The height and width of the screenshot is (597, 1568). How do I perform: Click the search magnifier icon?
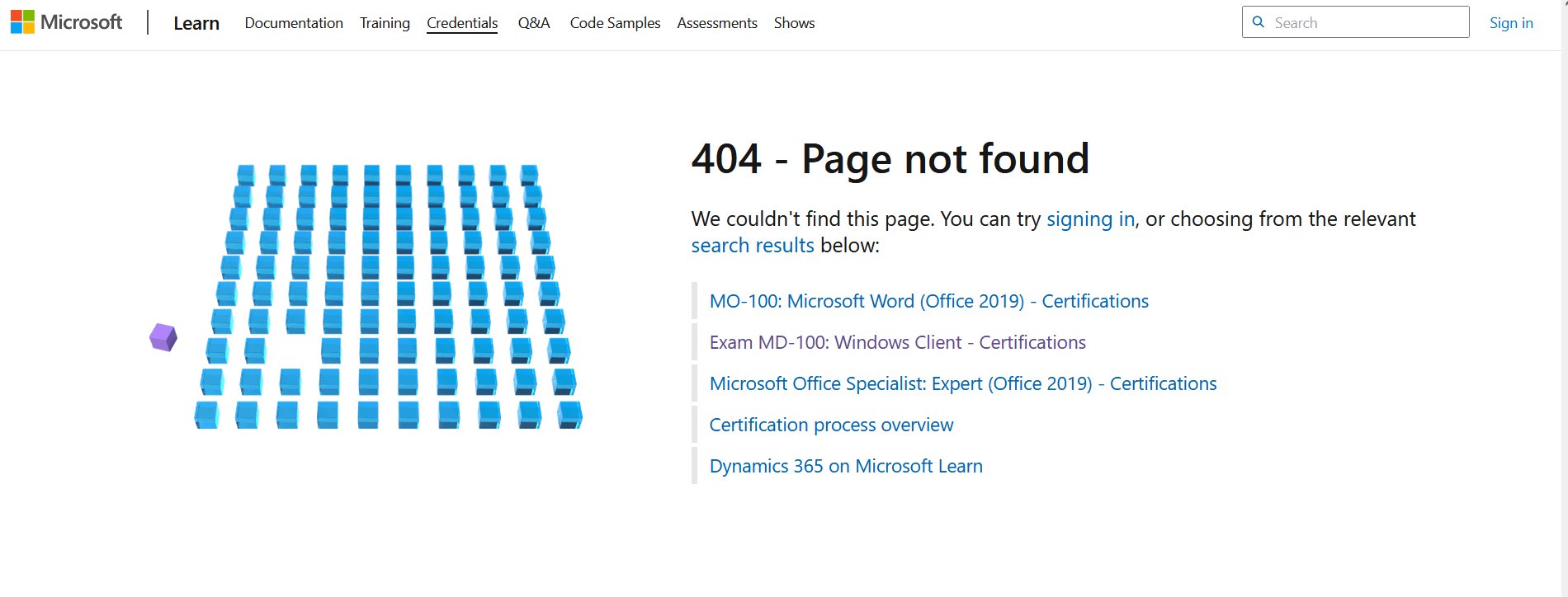click(1259, 22)
